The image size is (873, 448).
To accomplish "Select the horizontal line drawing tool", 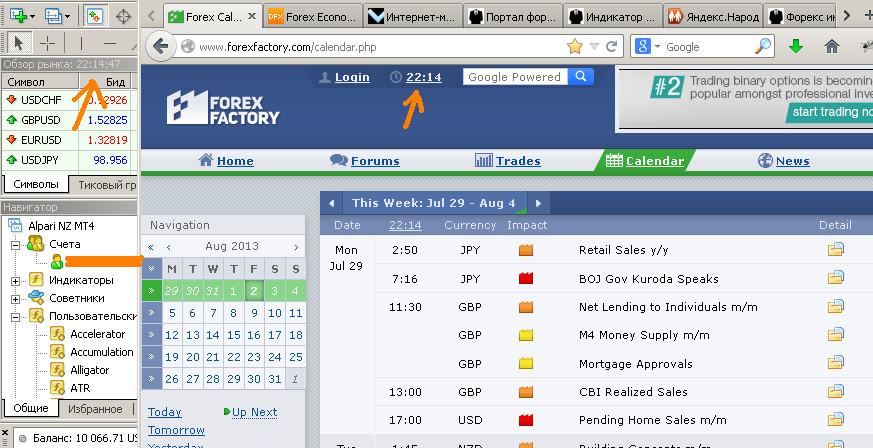I will [110, 43].
